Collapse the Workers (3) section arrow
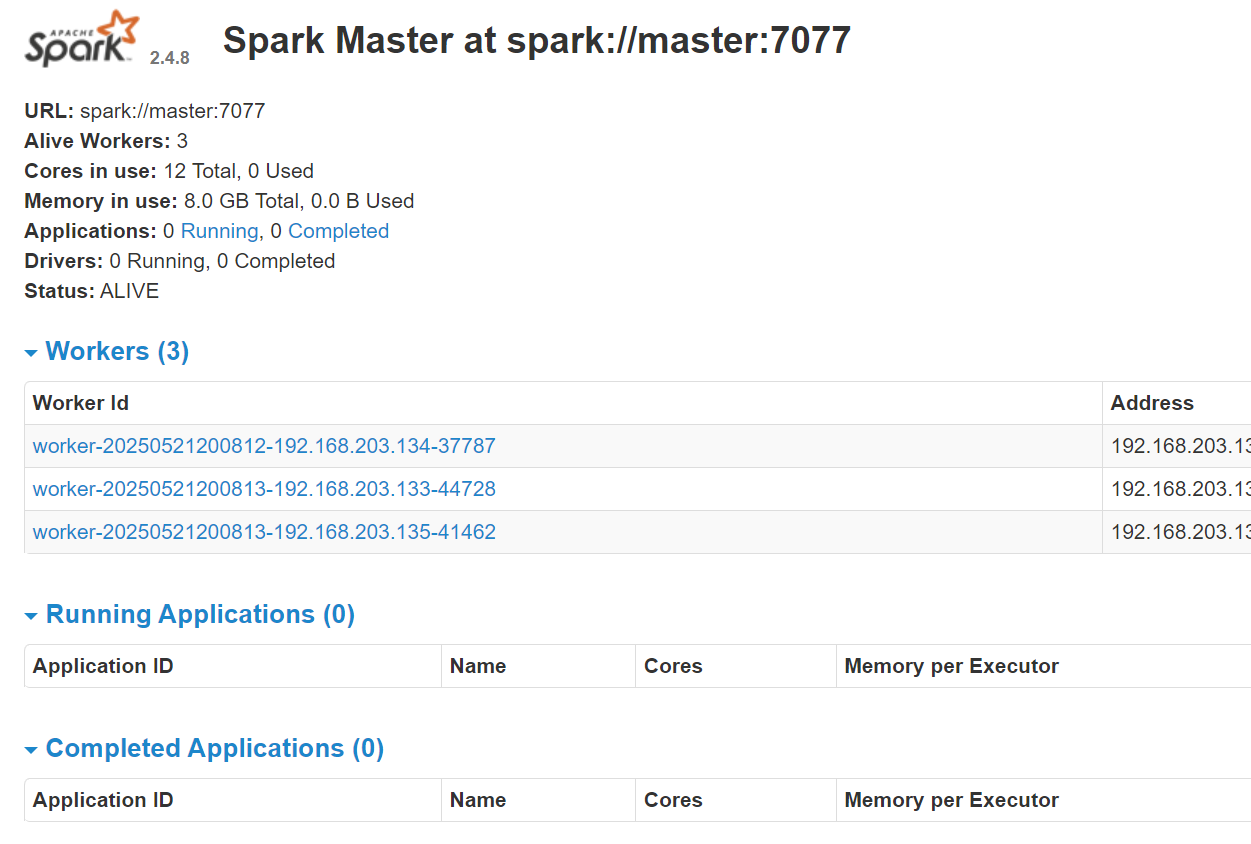 [31, 353]
